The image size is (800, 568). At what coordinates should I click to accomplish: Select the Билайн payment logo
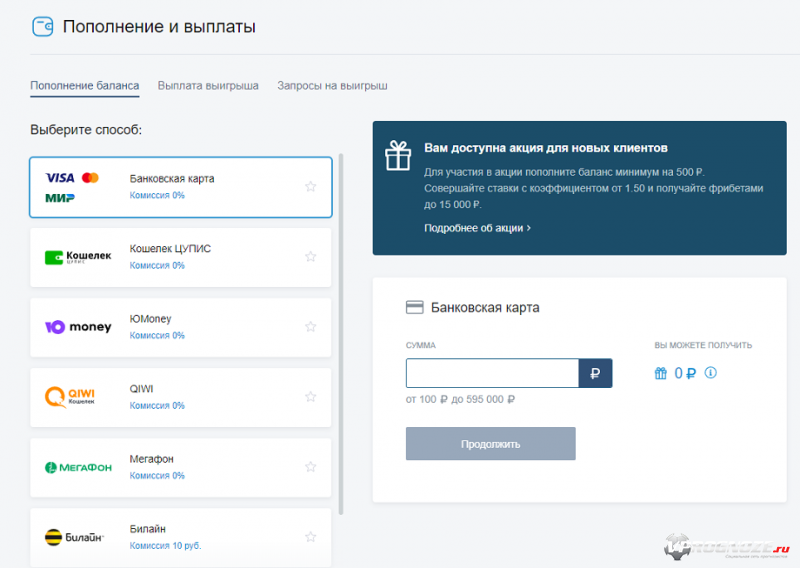(x=74, y=537)
